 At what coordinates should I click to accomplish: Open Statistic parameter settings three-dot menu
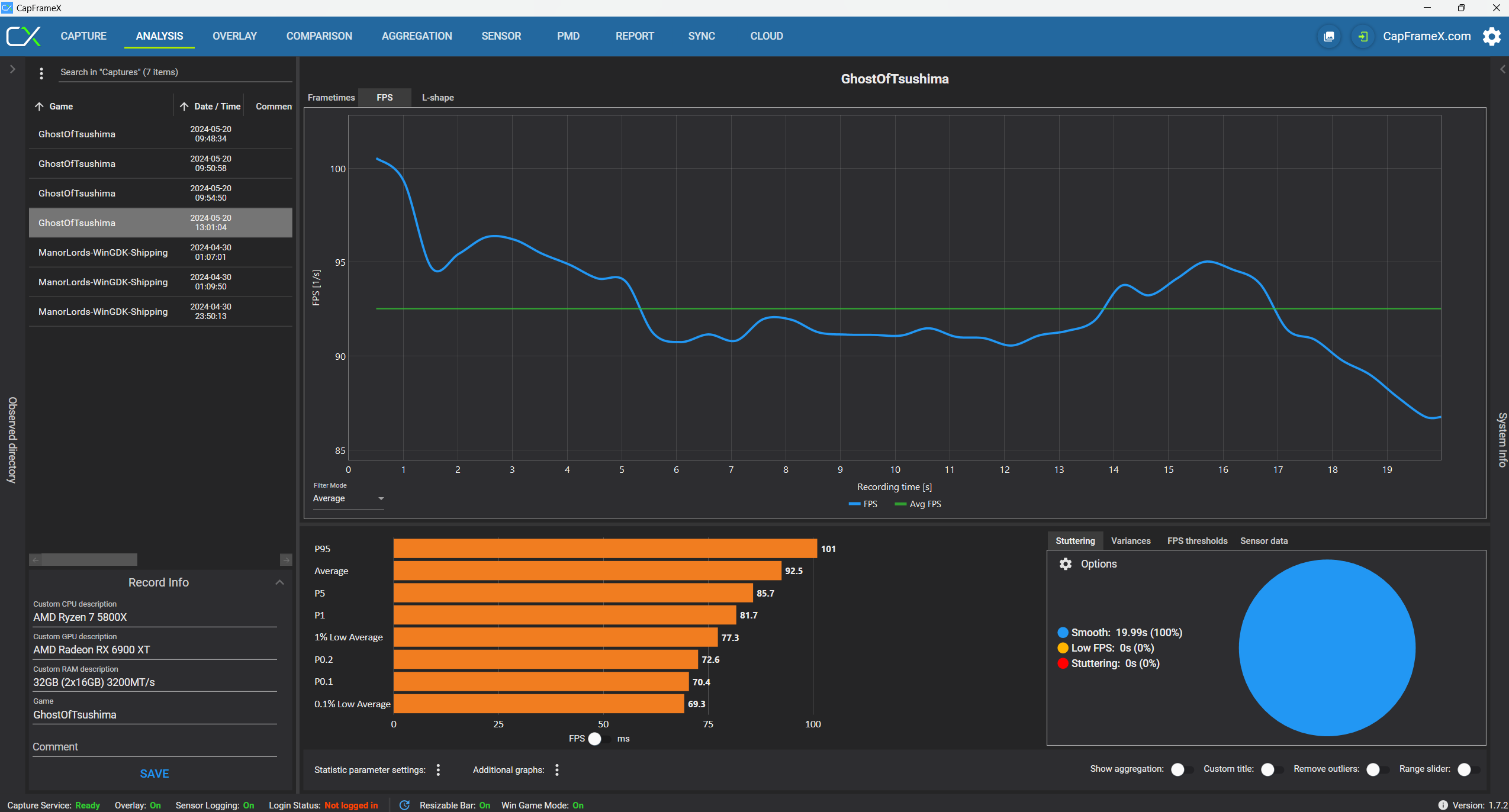click(x=438, y=769)
